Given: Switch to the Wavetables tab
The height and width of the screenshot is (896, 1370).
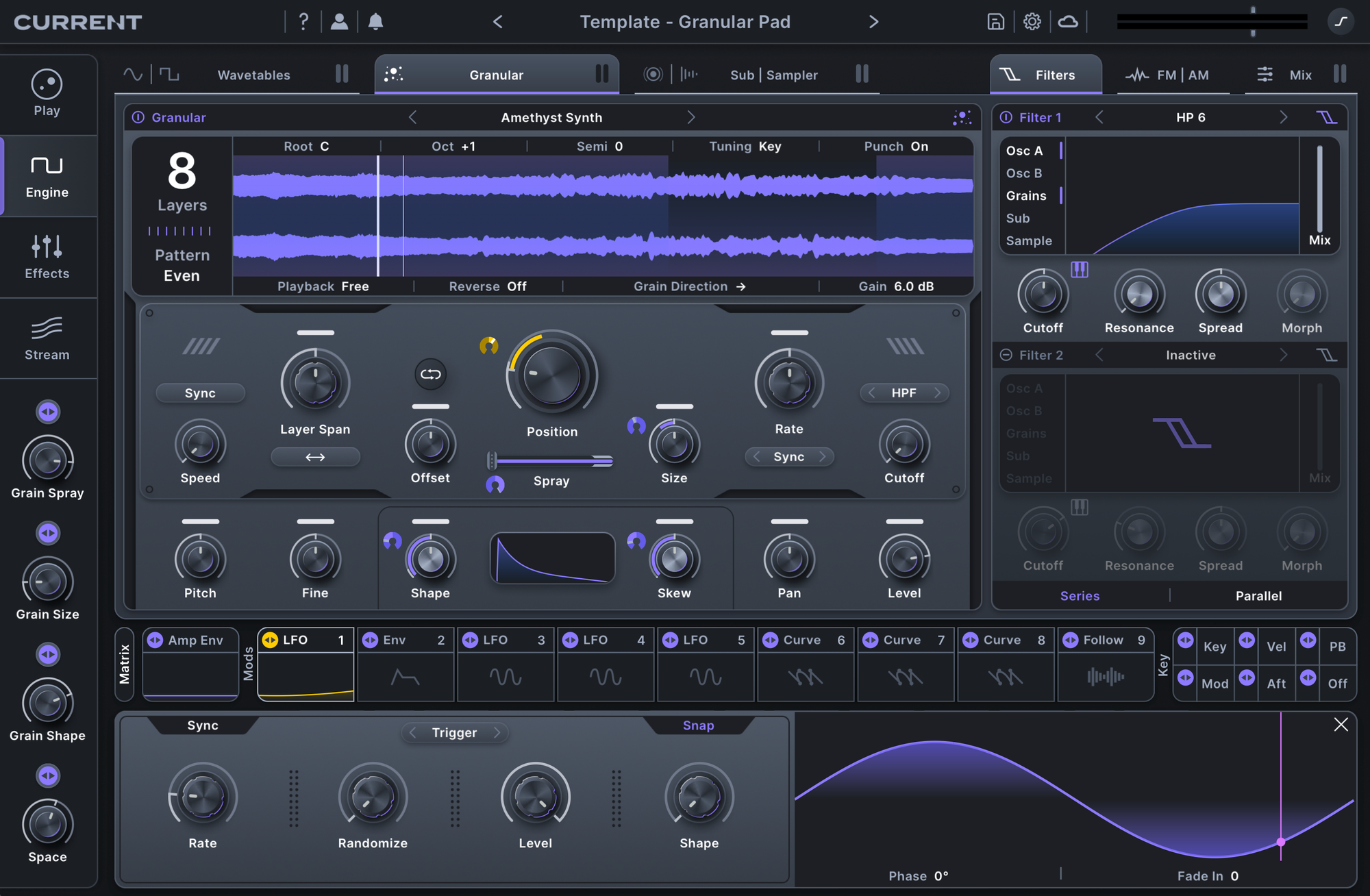Looking at the screenshot, I should pos(253,75).
